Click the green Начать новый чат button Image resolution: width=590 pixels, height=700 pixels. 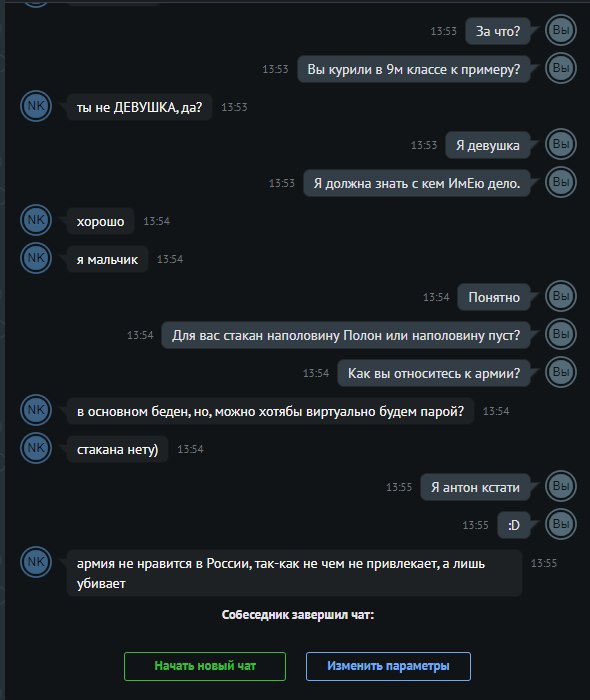click(205, 666)
